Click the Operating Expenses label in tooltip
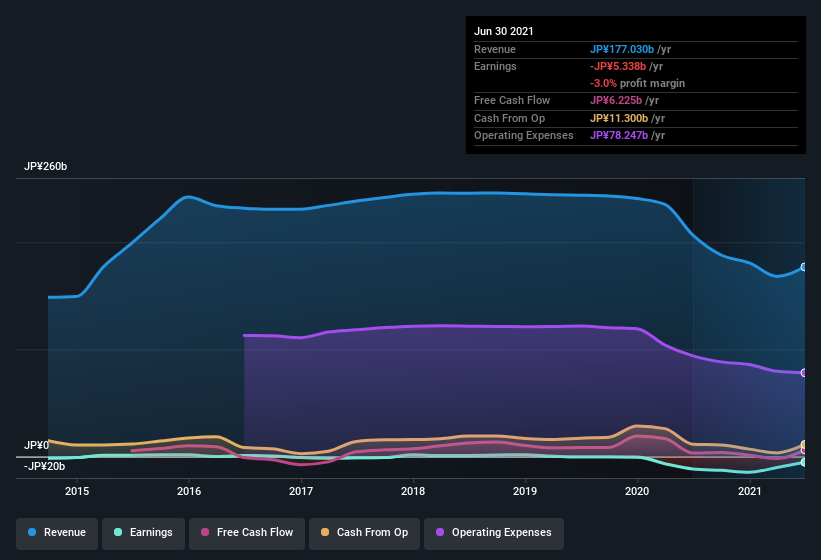The image size is (821, 560). pos(524,135)
